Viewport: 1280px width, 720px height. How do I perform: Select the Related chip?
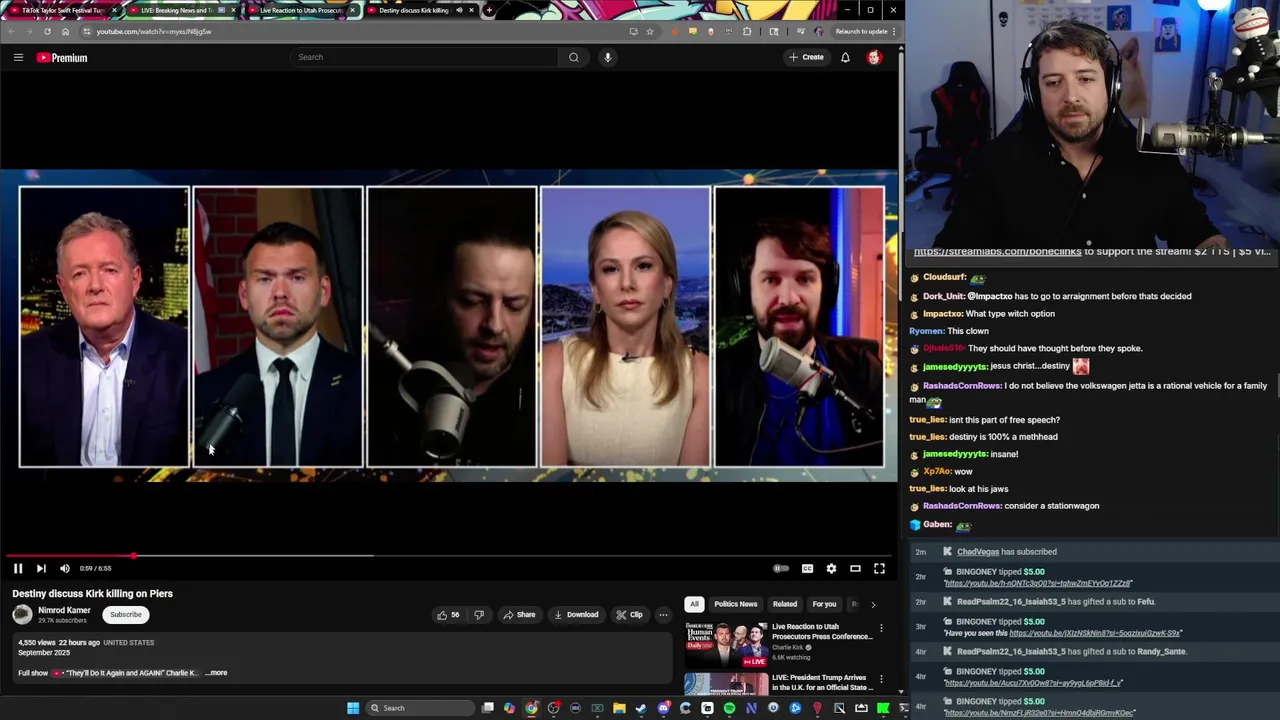(785, 604)
